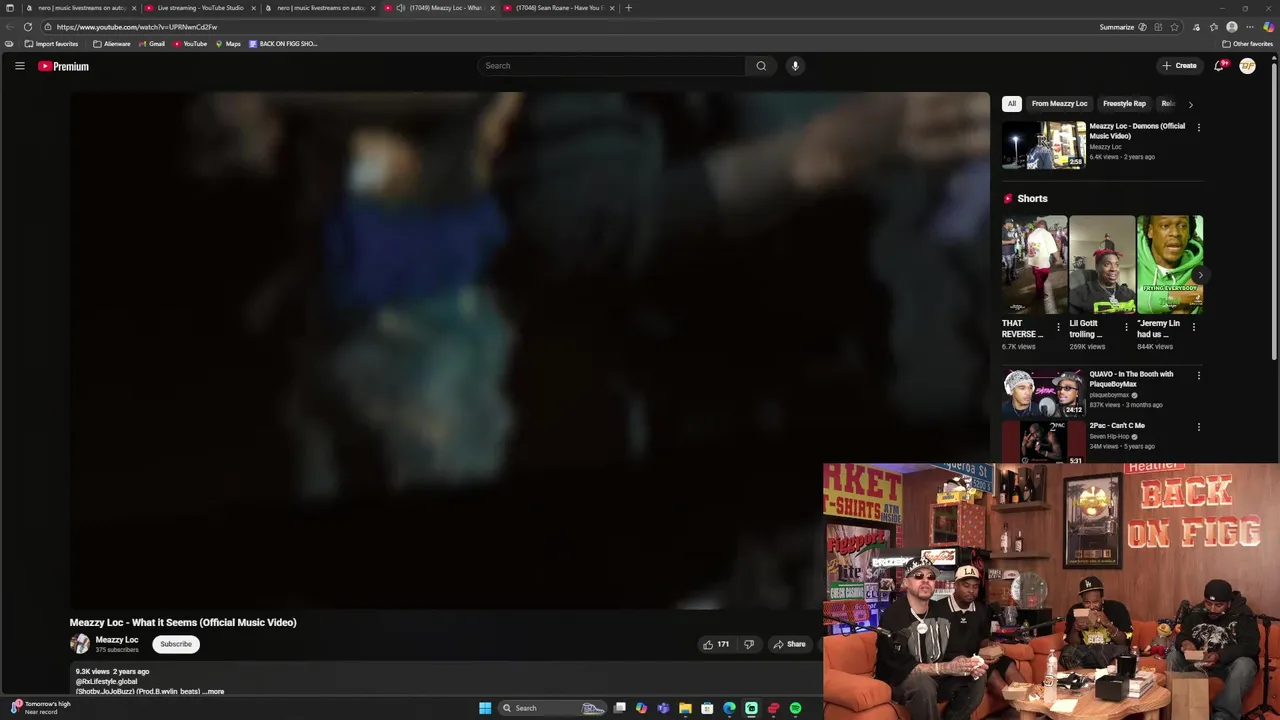Click the YouTube search magnifier button
Viewport: 1280px width, 720px height.
tap(761, 66)
